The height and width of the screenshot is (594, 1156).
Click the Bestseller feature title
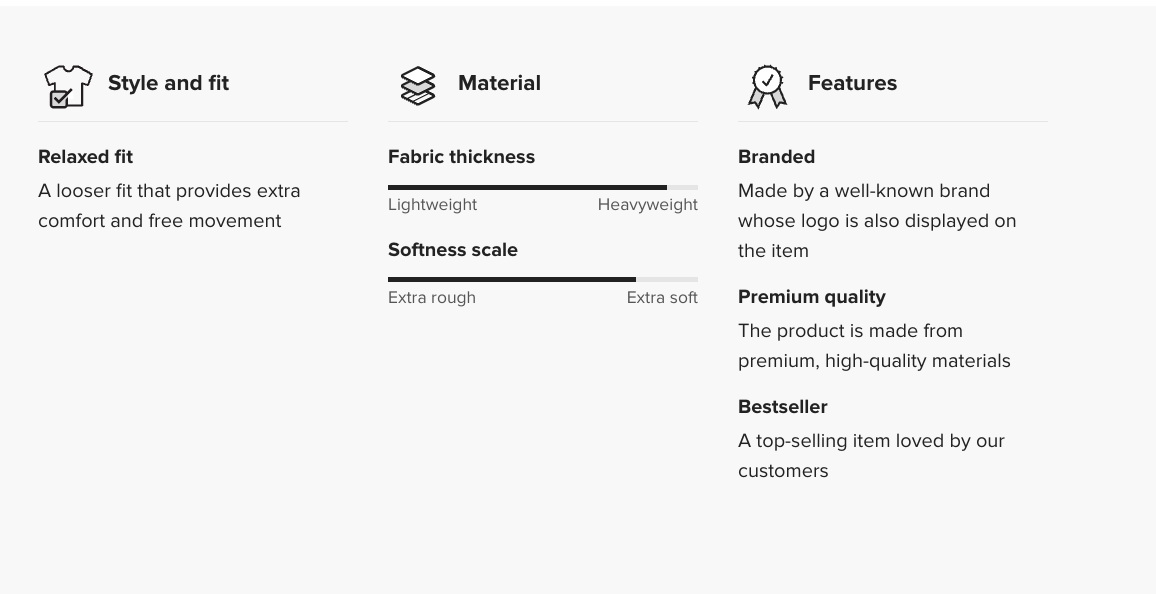pos(782,407)
